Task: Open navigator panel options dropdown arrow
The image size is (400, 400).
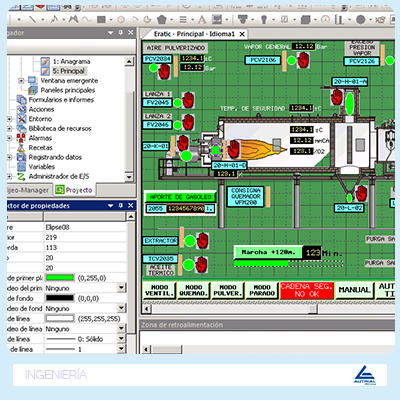Action: point(111,32)
